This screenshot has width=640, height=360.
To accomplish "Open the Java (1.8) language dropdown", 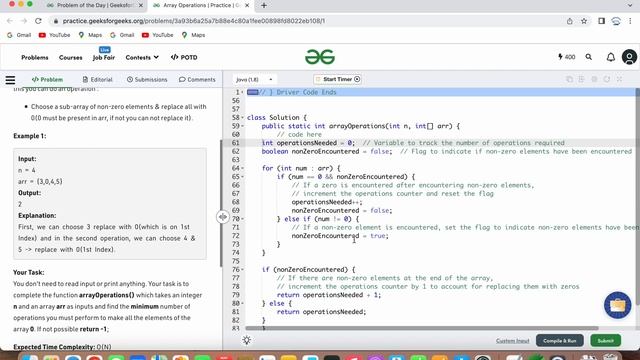I will pos(254,79).
